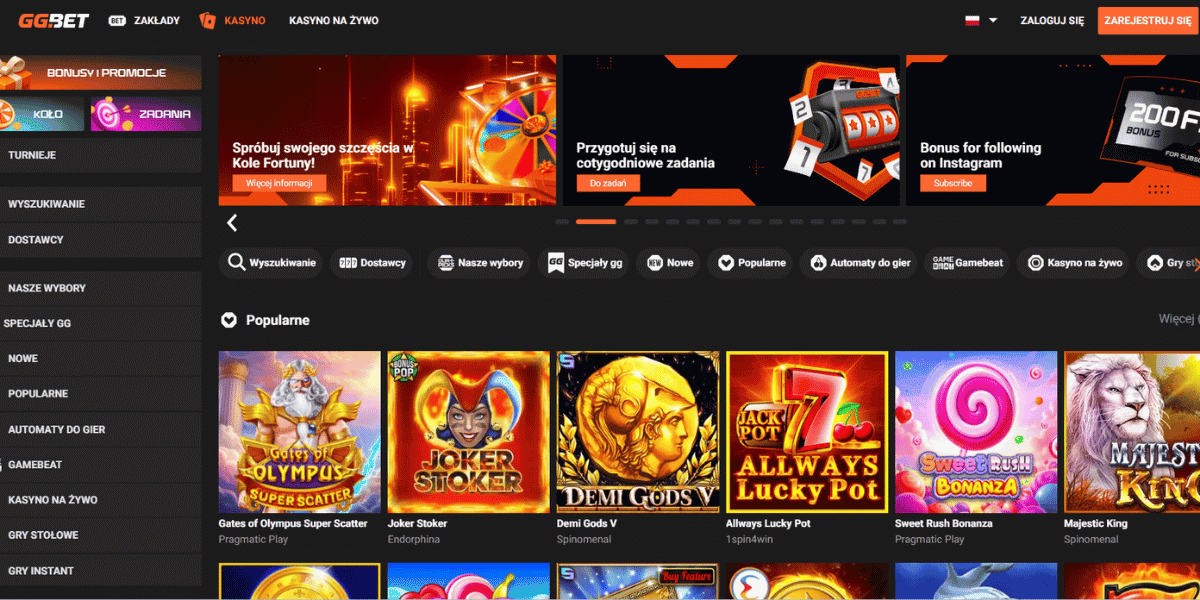
Task: Open the Joker Stoker game thumbnail
Action: pos(469,432)
